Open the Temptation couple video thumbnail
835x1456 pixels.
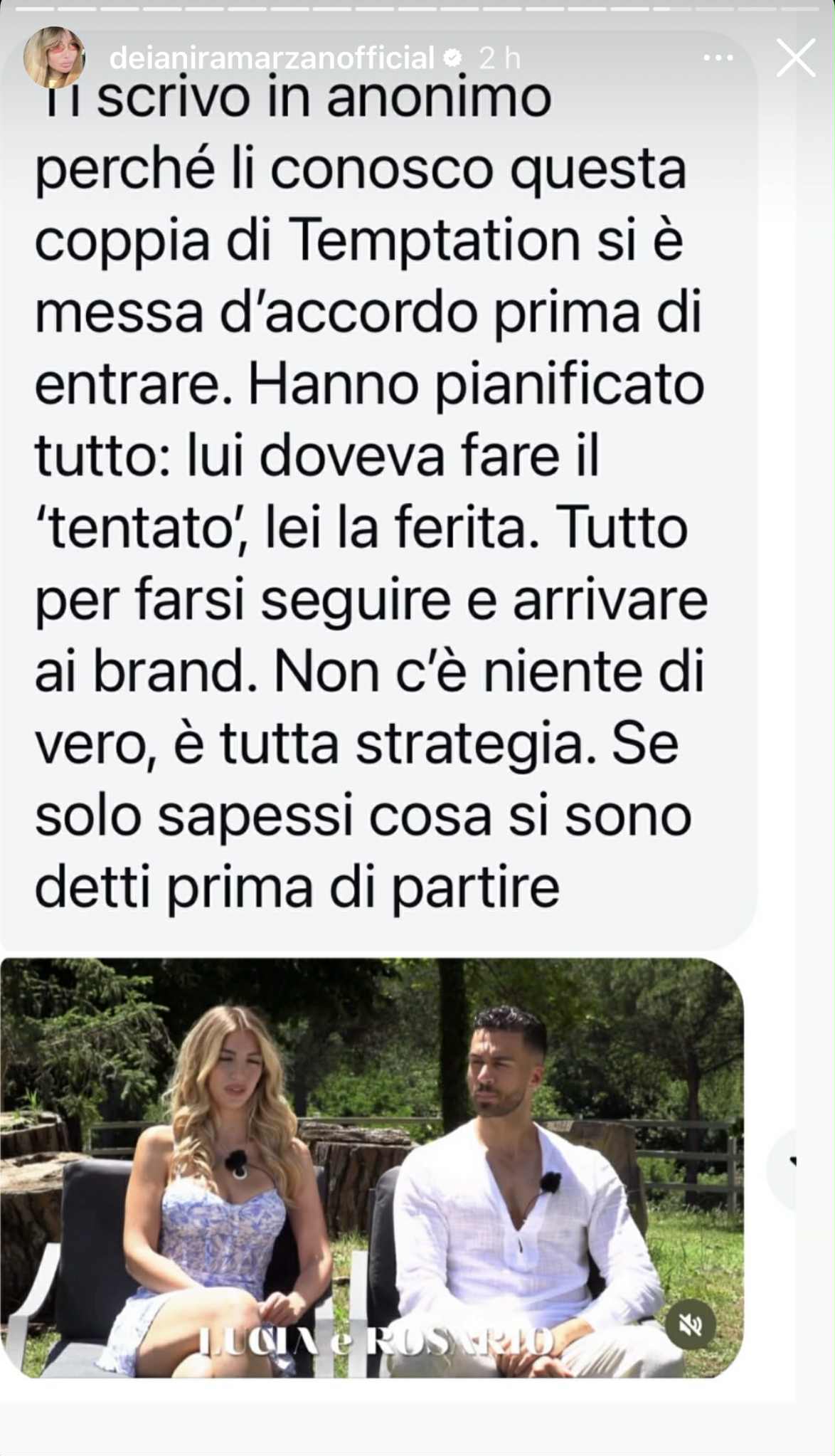tap(372, 1168)
